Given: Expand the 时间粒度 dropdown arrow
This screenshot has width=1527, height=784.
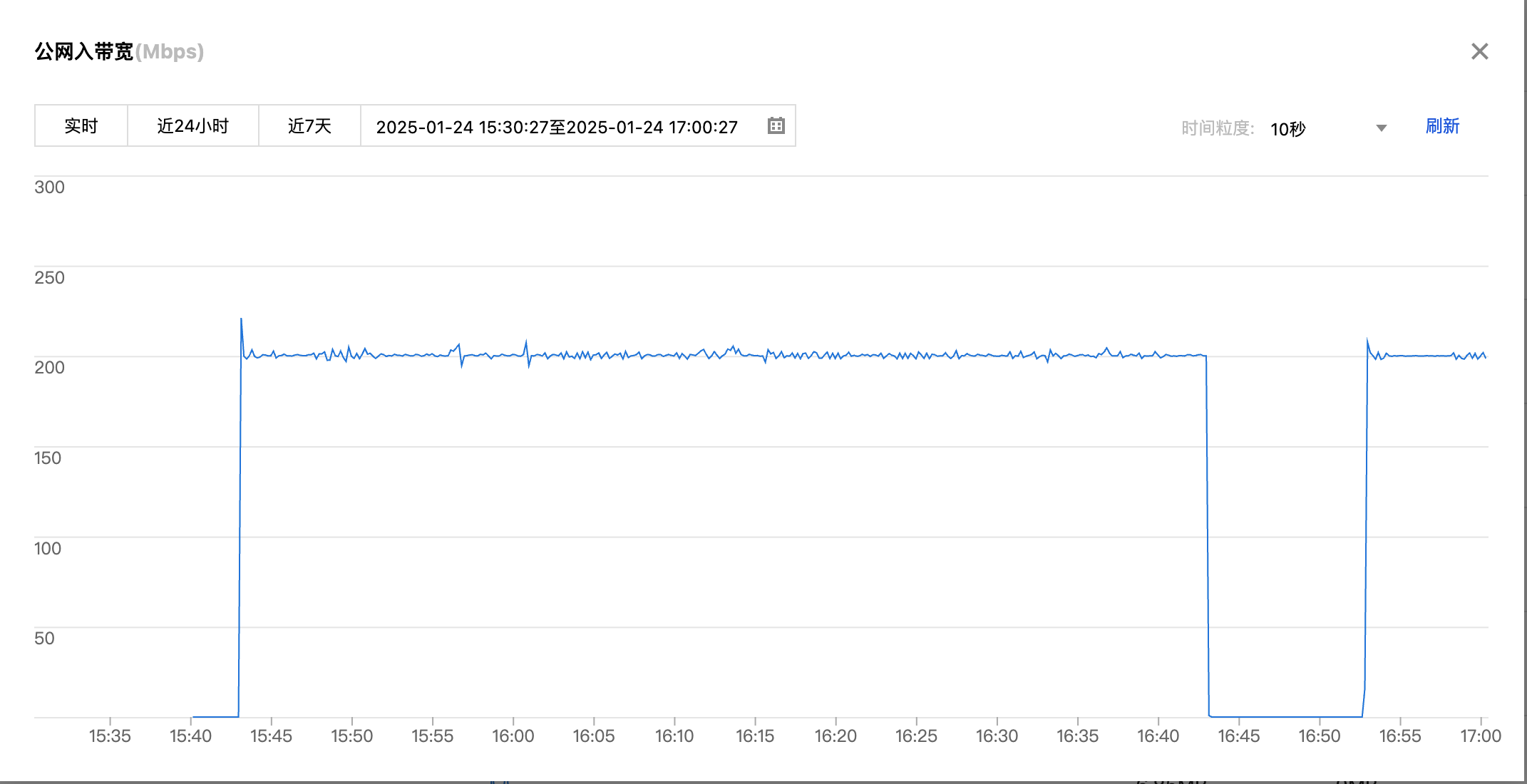Looking at the screenshot, I should (x=1381, y=128).
